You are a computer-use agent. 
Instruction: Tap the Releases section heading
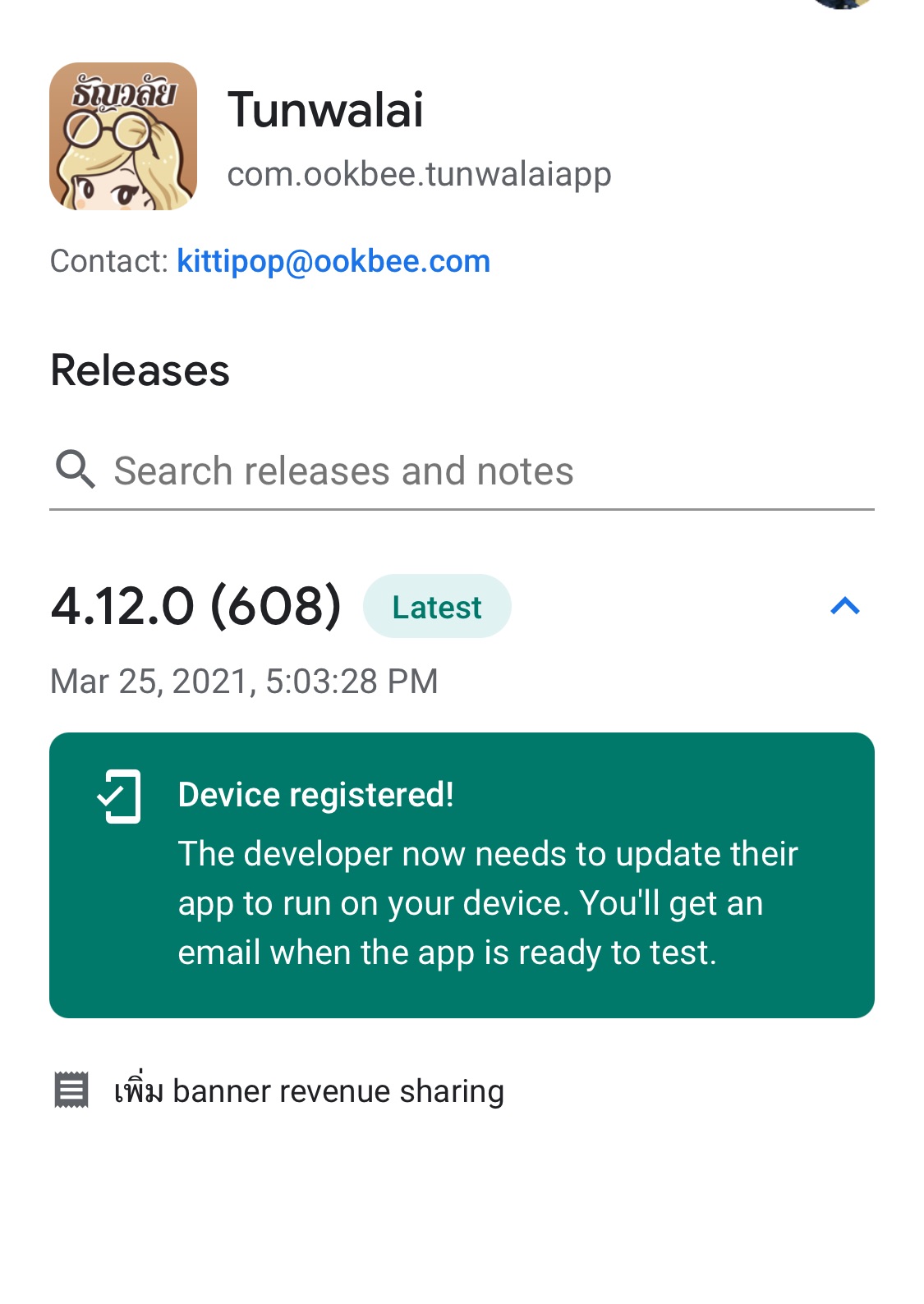click(x=140, y=370)
